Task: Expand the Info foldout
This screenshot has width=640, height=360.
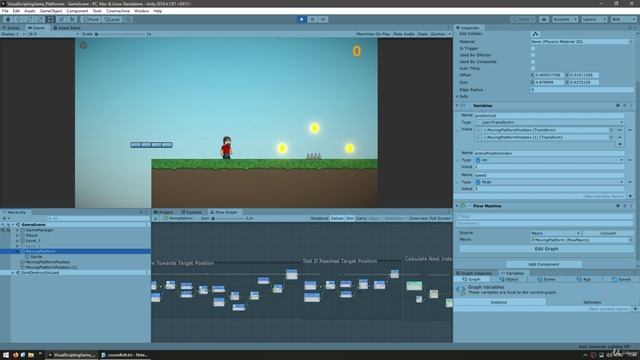Action: (x=457, y=97)
